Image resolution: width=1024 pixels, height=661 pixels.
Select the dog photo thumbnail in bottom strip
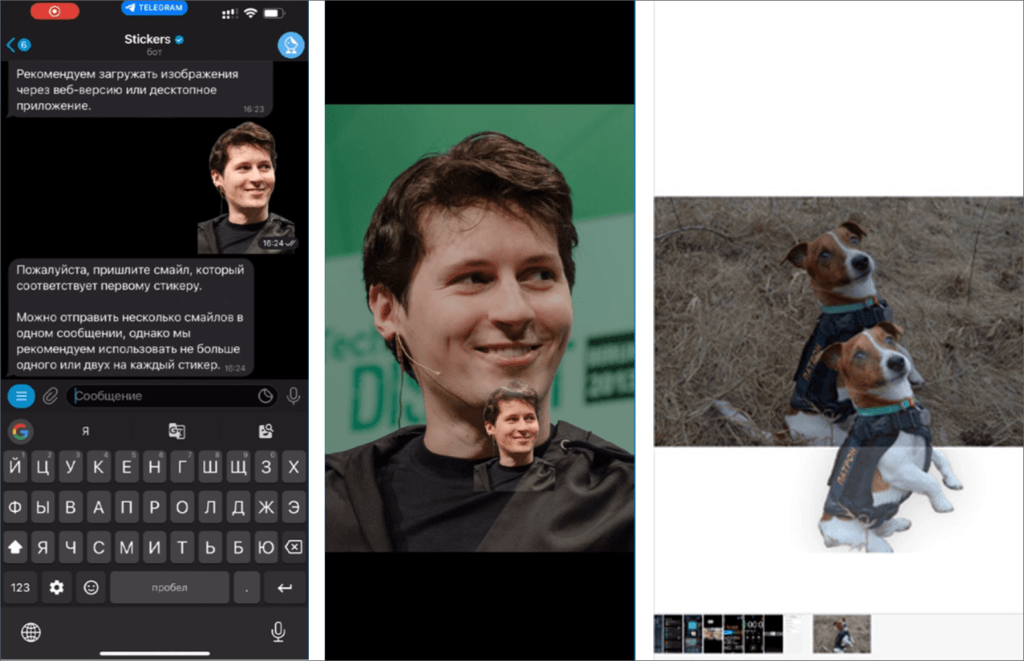[842, 634]
